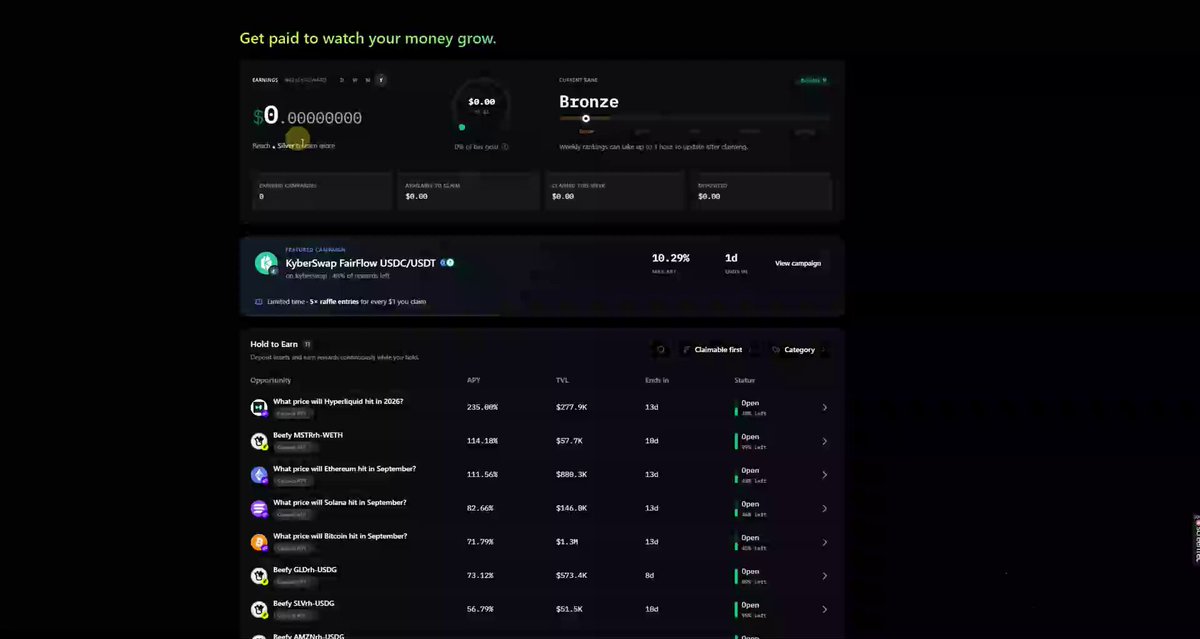This screenshot has height=639, width=1200.
Task: Sort by the TVL column header
Action: pyautogui.click(x=562, y=380)
